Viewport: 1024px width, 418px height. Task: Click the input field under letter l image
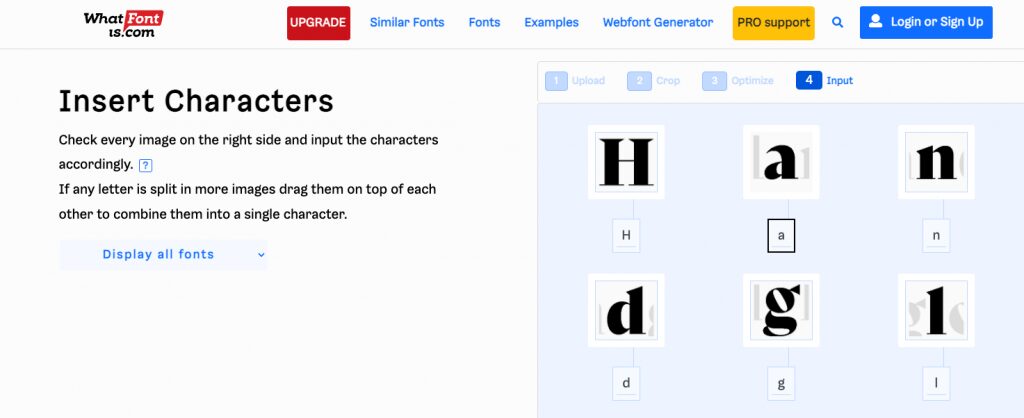click(936, 384)
